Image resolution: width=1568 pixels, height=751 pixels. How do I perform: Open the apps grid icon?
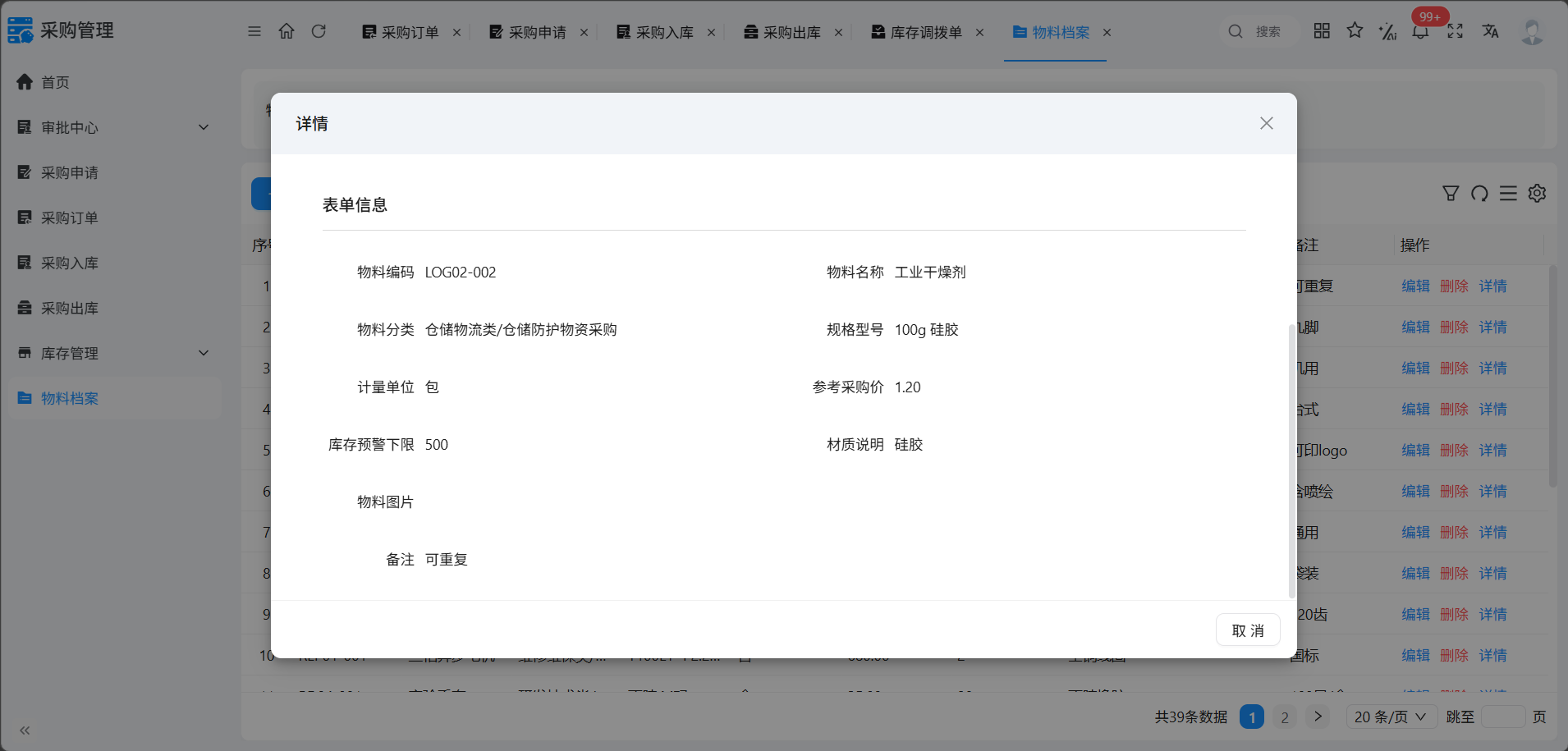pos(1322,30)
